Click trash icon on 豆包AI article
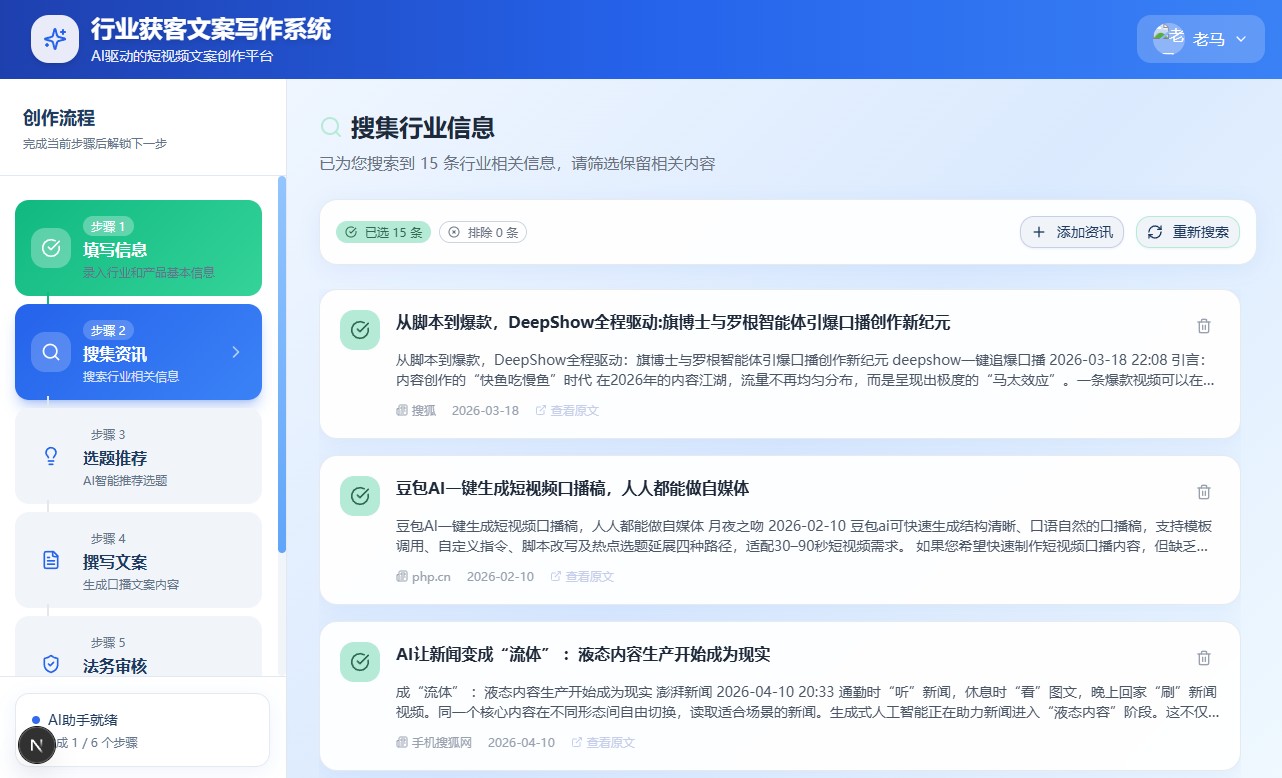Screen dimensions: 1282x778 click(1204, 492)
